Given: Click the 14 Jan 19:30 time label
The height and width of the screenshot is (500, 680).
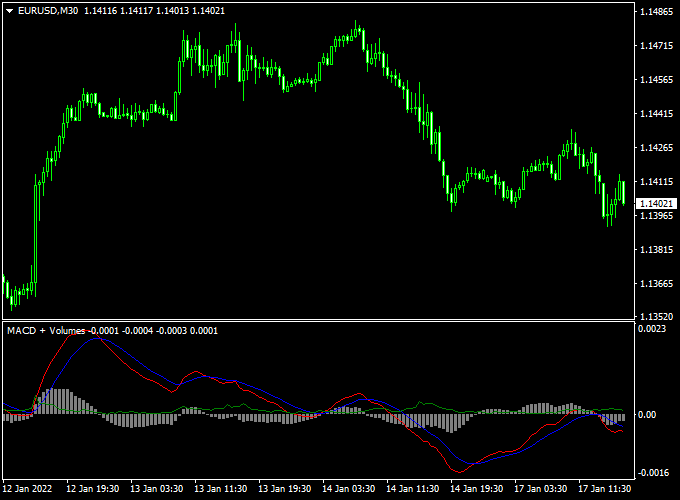Looking at the screenshot, I should pos(477,489).
